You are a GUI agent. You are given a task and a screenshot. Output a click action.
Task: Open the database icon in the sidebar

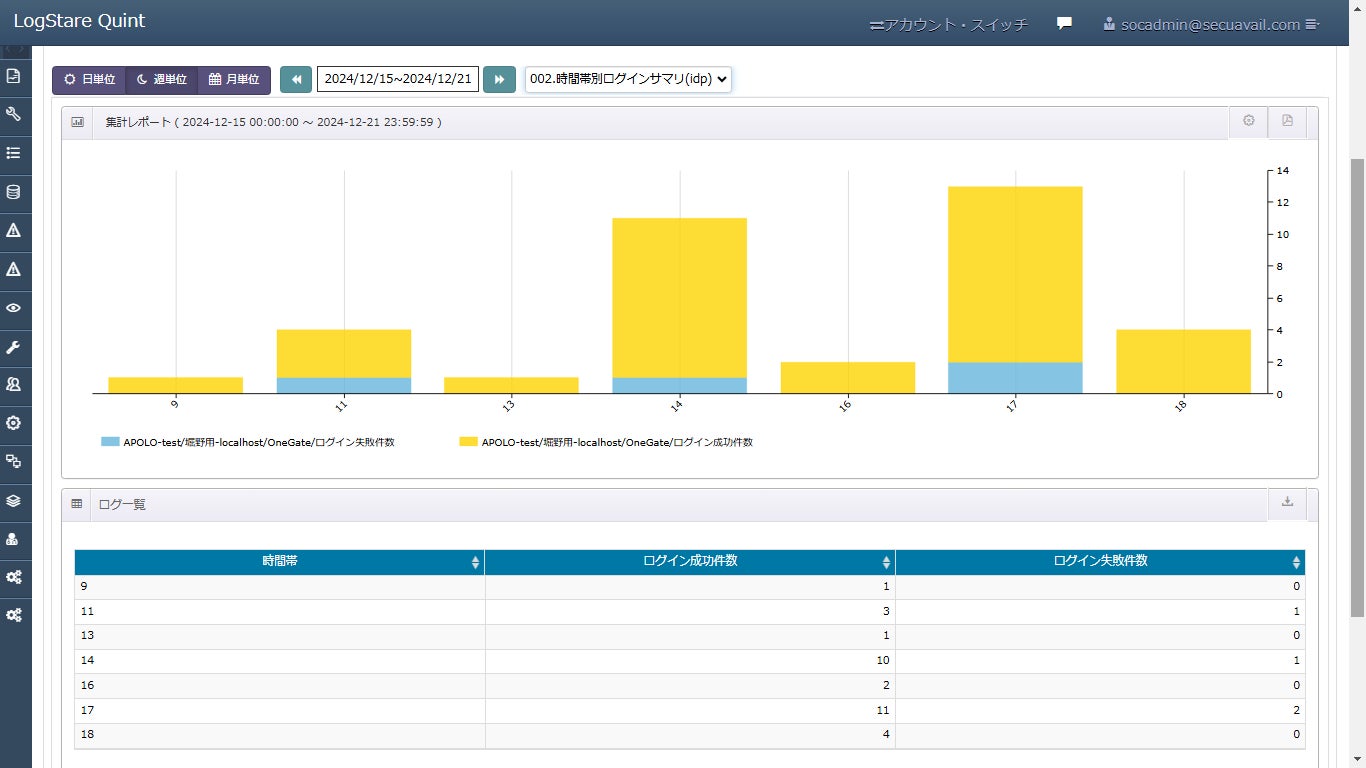(14, 192)
